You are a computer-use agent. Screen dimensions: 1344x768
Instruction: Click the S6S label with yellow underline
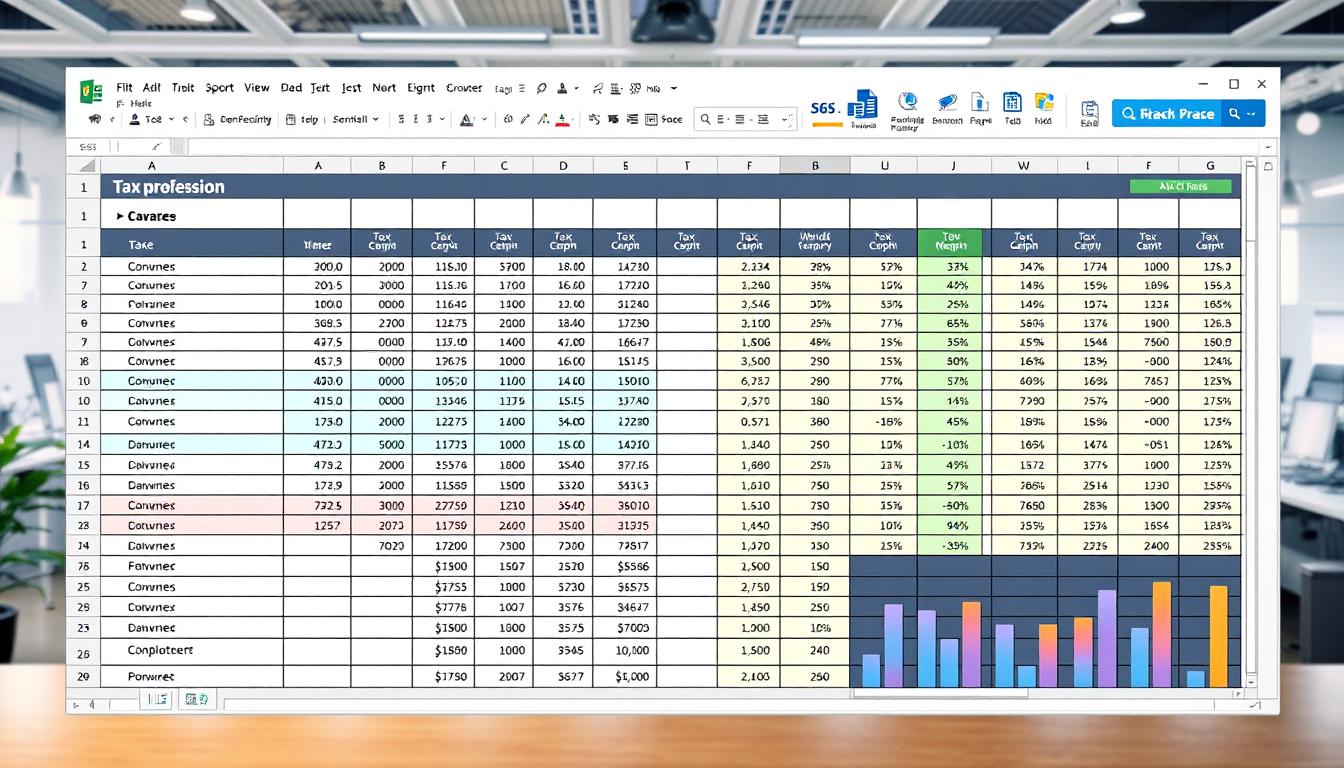pyautogui.click(x=825, y=112)
